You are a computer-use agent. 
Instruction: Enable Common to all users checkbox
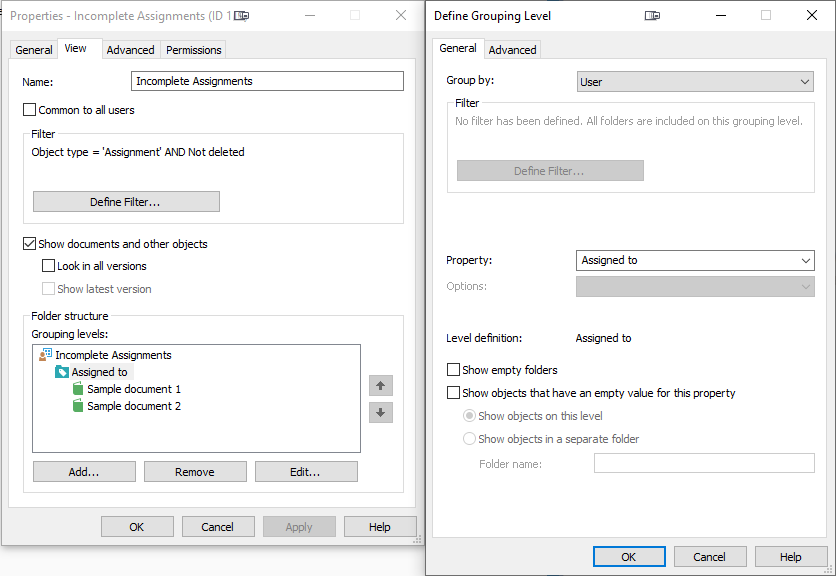coord(29,110)
